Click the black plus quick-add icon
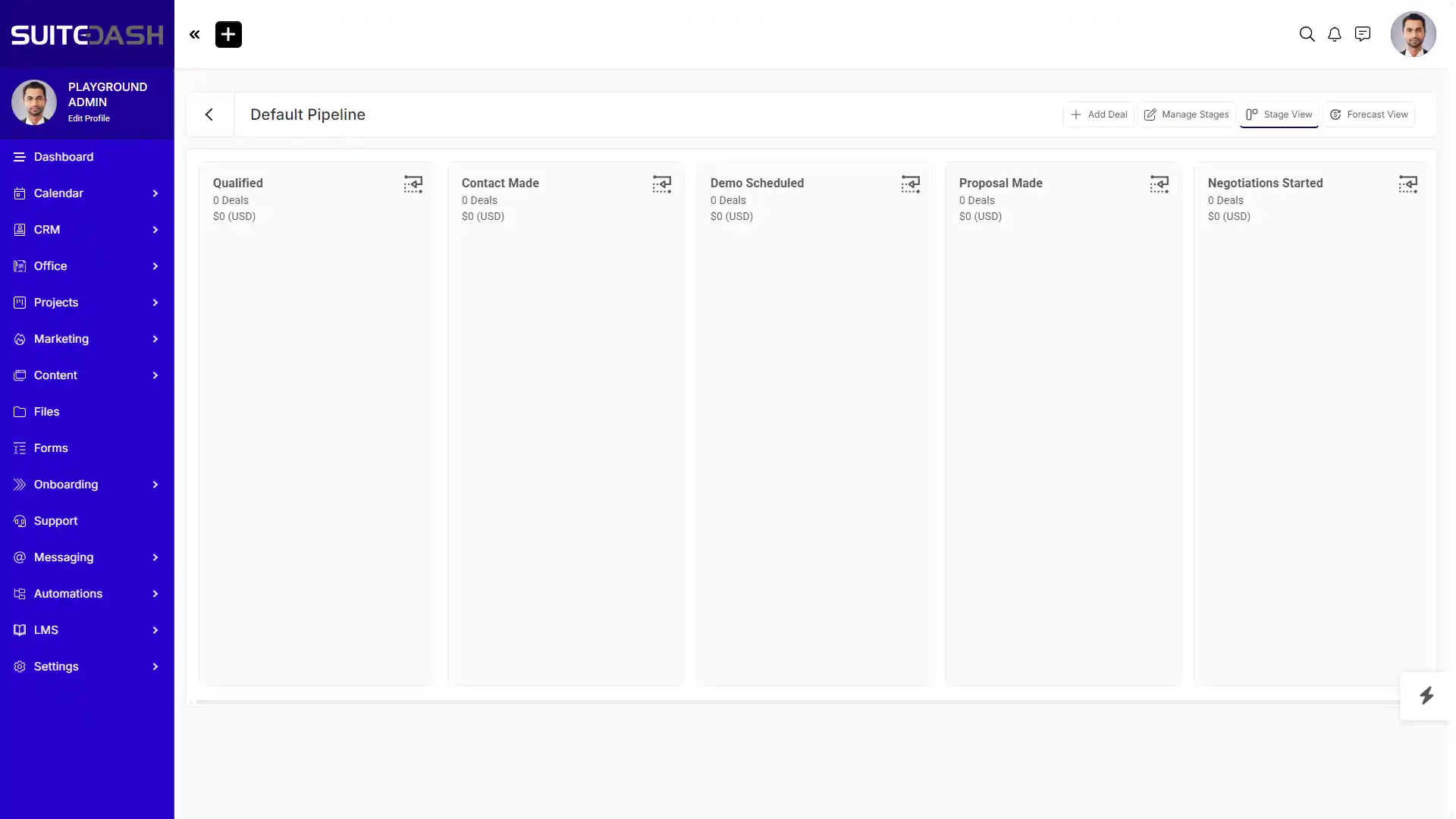The height and width of the screenshot is (819, 1456). point(228,34)
